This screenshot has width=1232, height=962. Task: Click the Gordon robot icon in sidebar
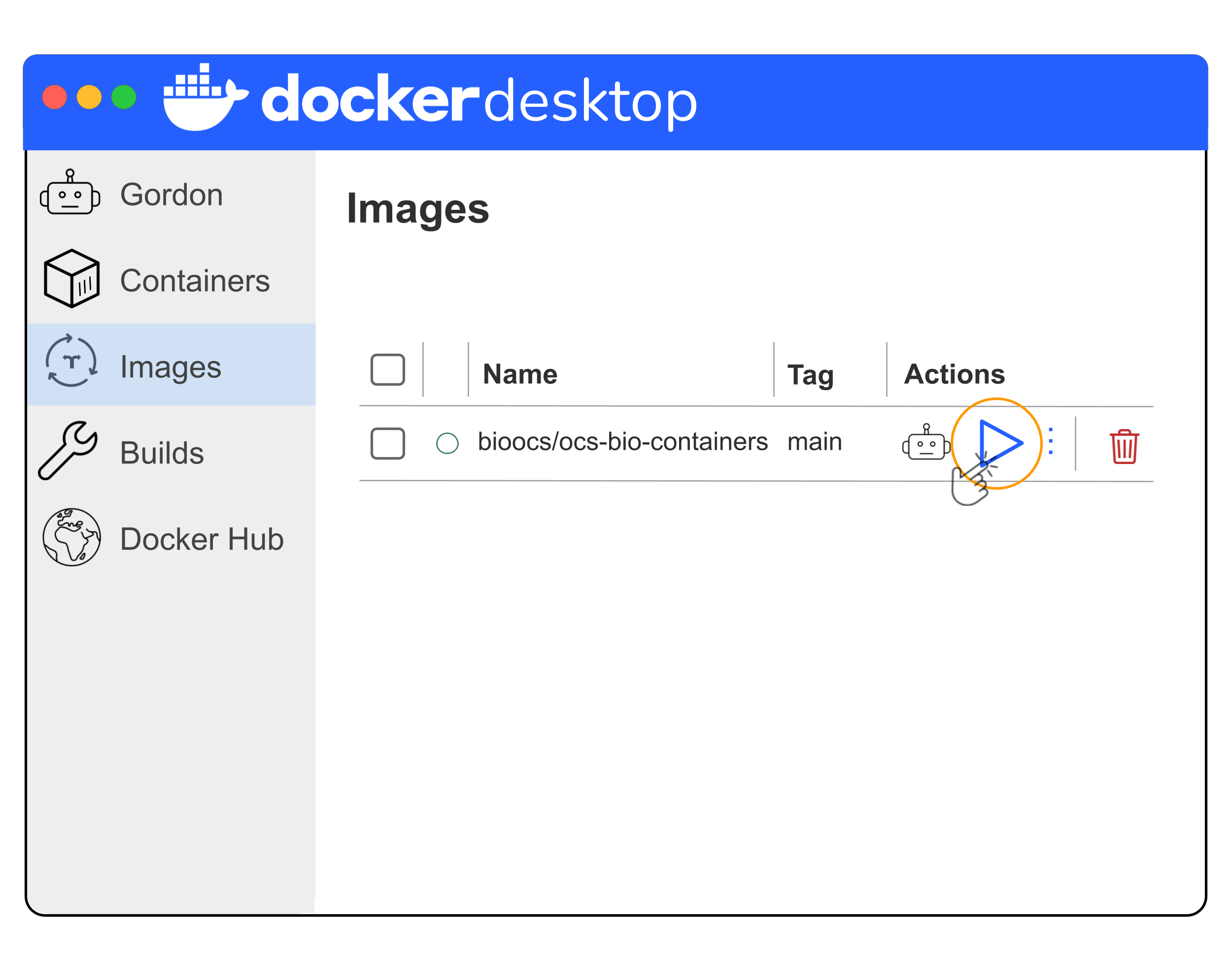click(x=70, y=192)
